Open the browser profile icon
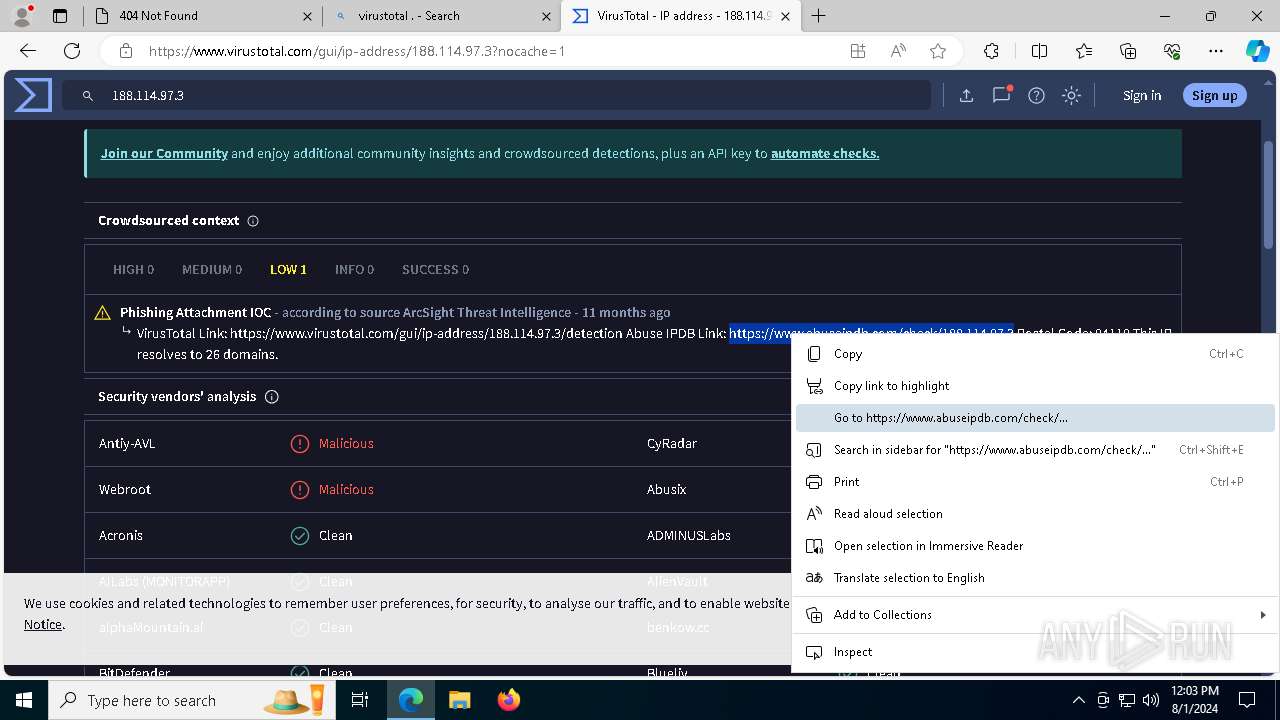 (x=22, y=16)
